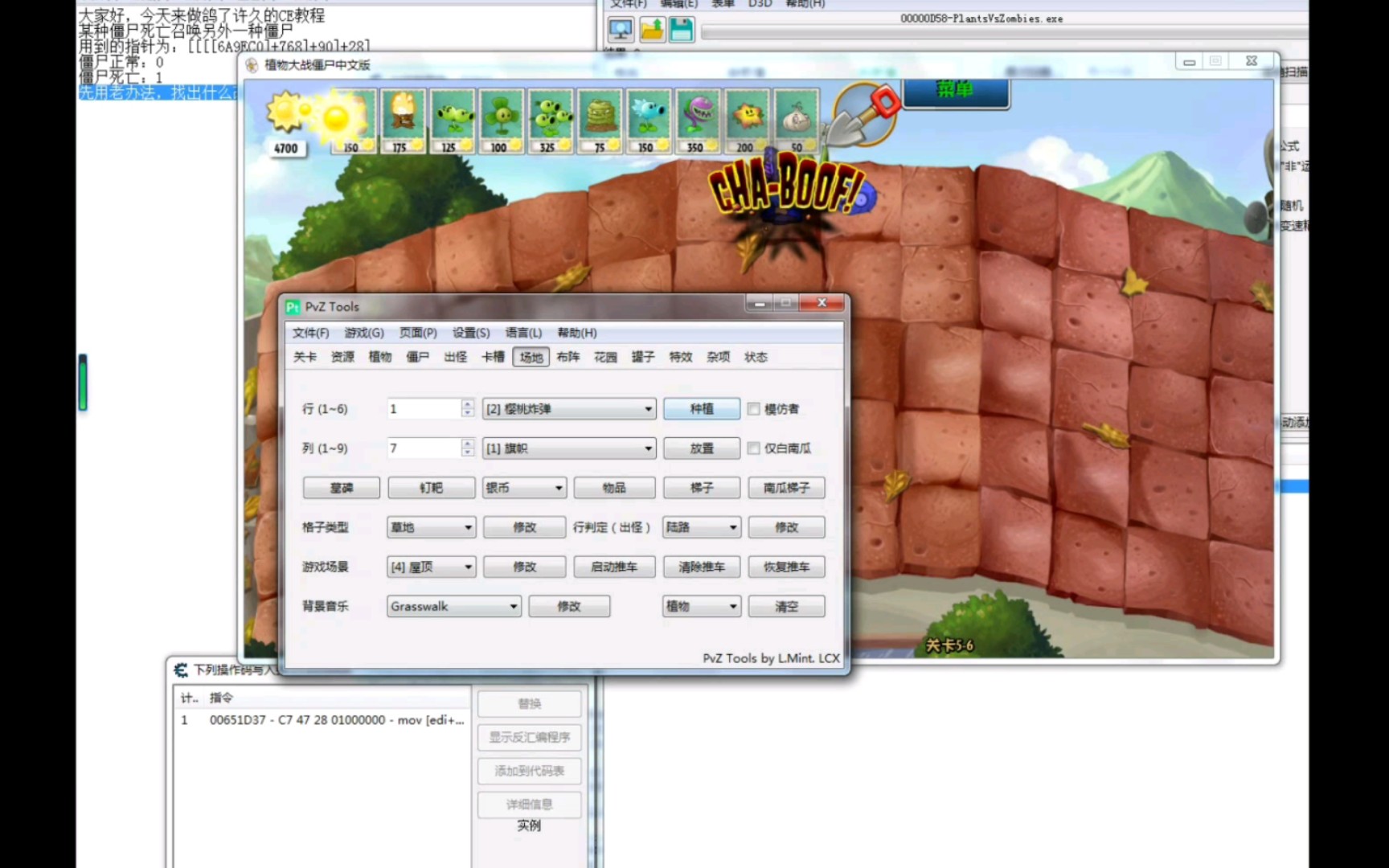Viewport: 1389px width, 868px height.
Task: Click the PvZ Tools title bar icon
Action: [293, 307]
